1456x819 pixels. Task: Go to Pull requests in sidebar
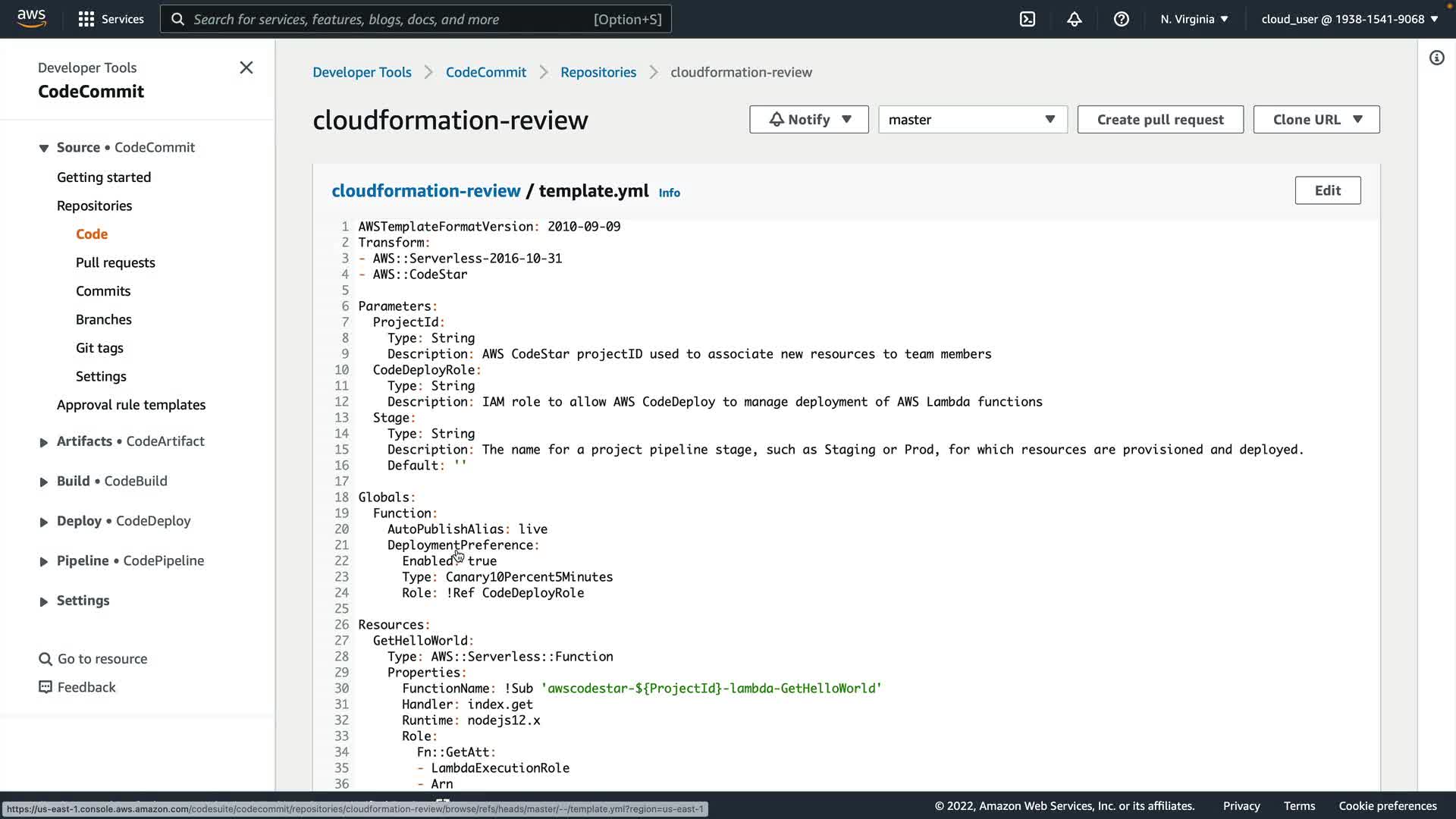[x=115, y=262]
